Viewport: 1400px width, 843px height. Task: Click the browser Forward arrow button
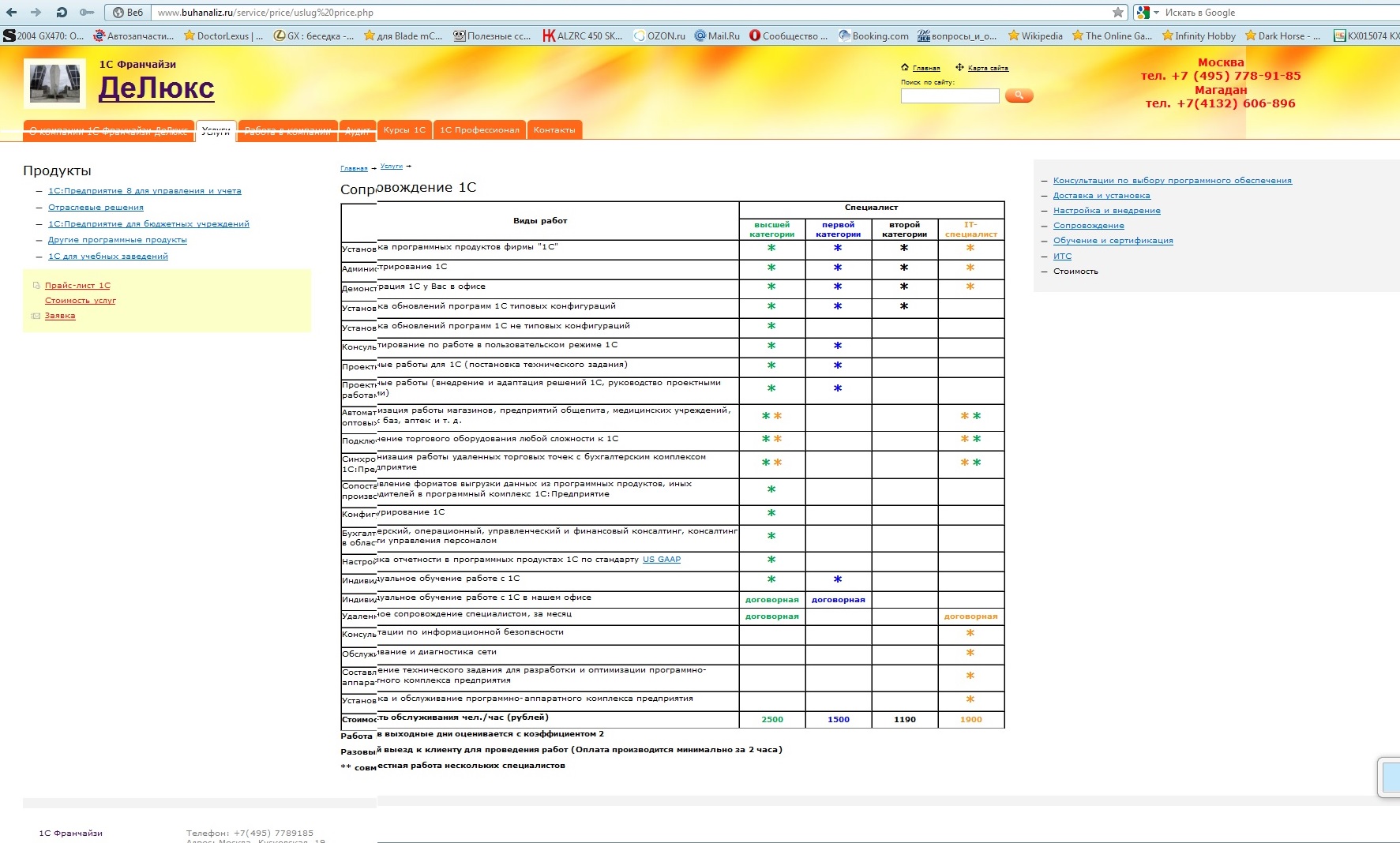click(36, 13)
